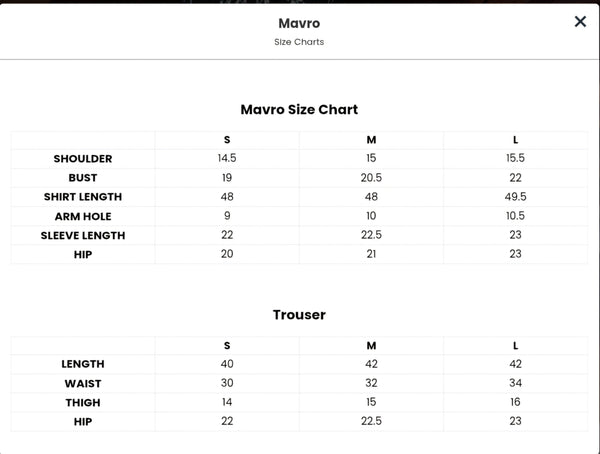Select the trouser LENGTH row label
The width and height of the screenshot is (600, 454).
coord(83,365)
